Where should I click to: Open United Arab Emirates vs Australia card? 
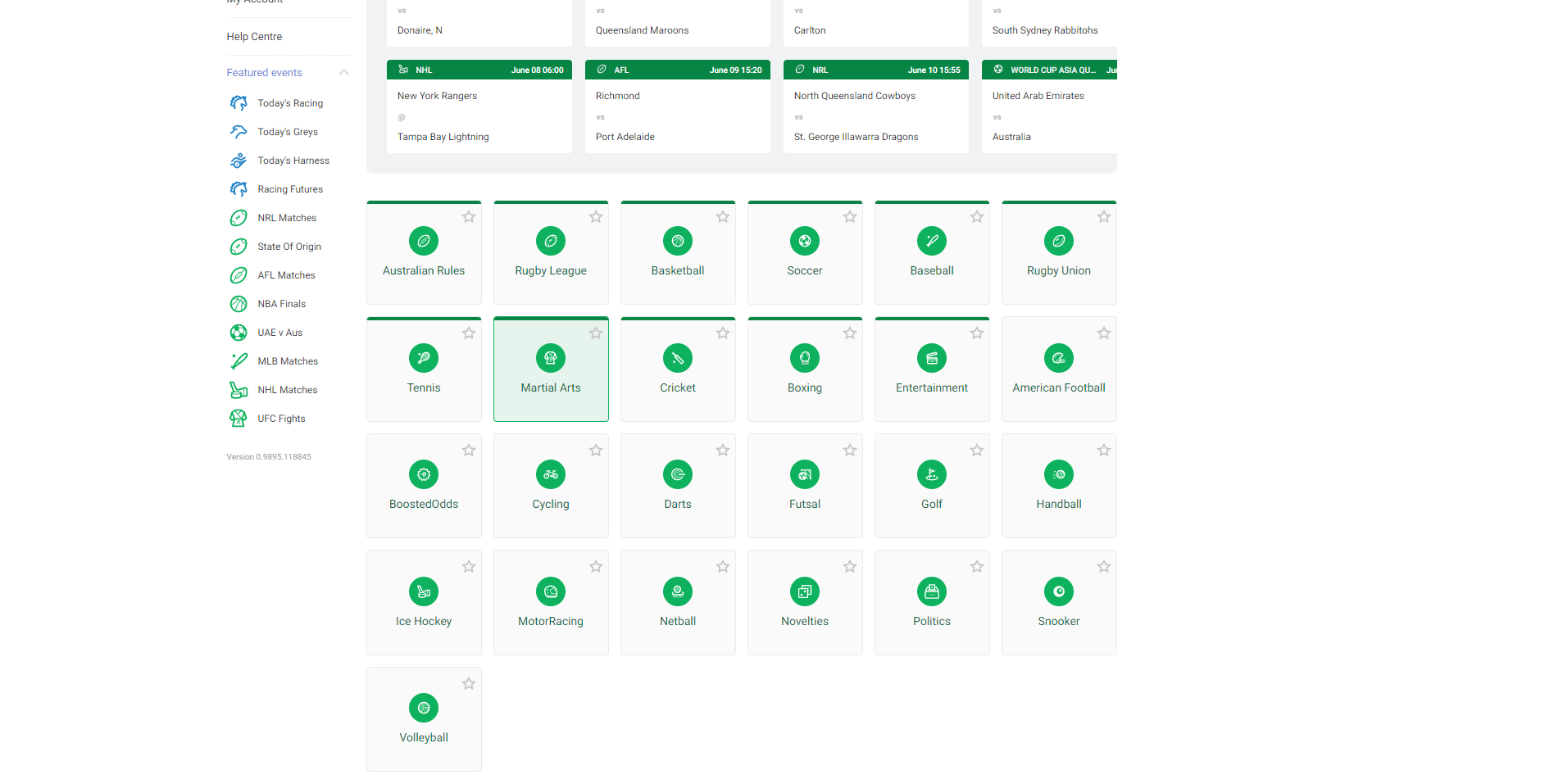(1049, 106)
